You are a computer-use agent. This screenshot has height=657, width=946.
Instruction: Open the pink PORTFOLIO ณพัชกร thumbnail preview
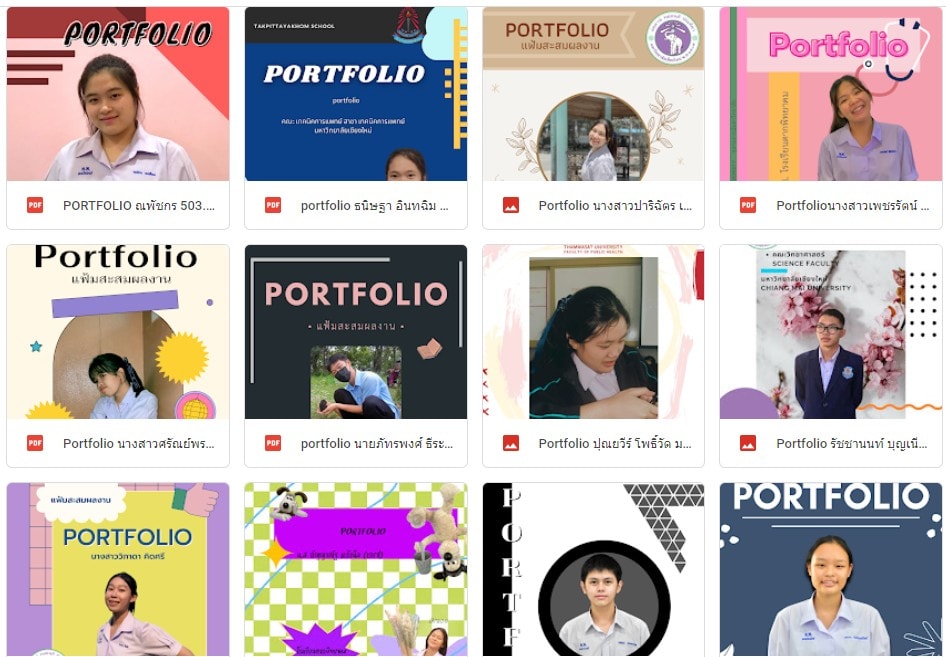[118, 94]
